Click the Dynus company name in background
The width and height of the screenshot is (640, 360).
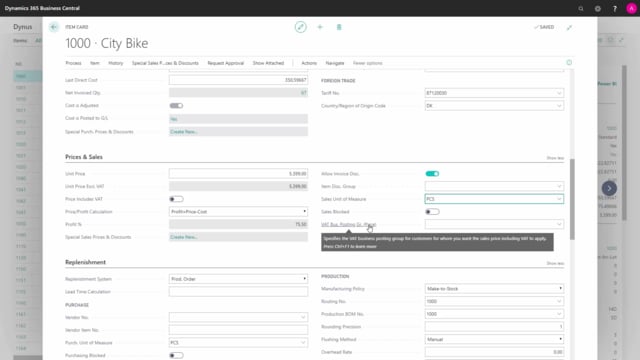click(22, 27)
